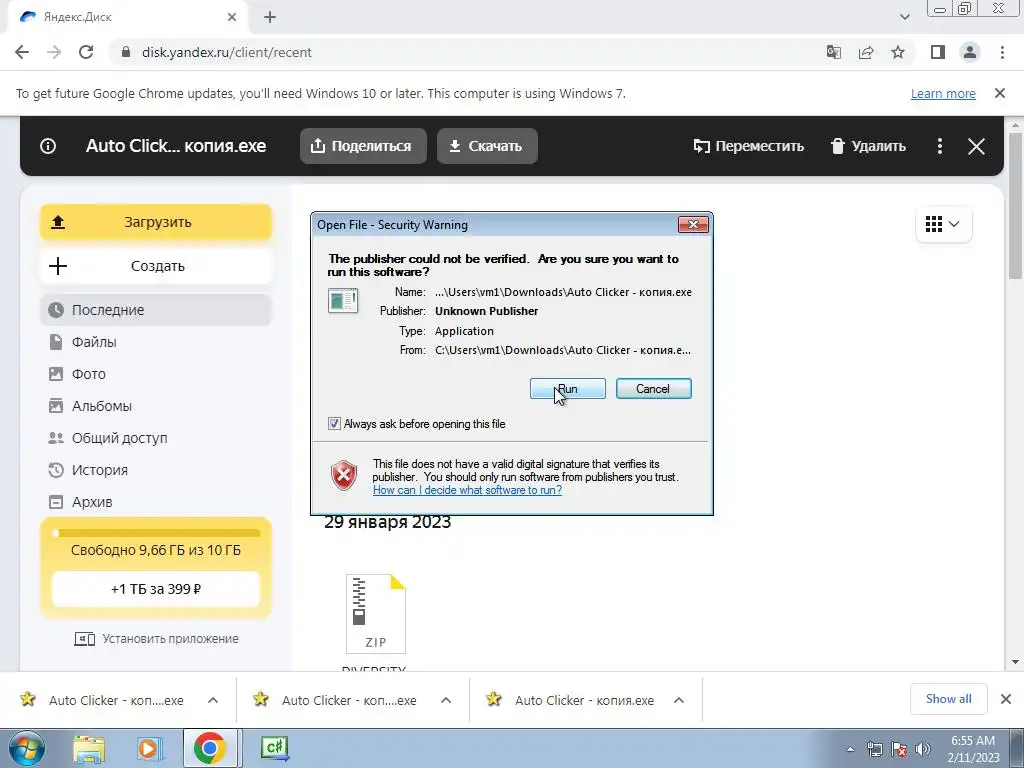Screen dimensions: 1024x768
Task: Expand first Auto Clicker download options chevron
Action: pyautogui.click(x=213, y=700)
